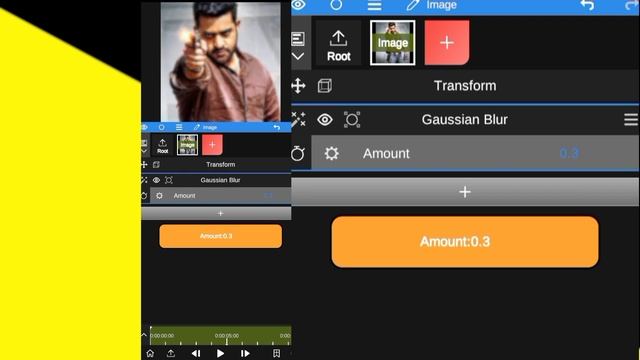Open gear settings in small Amount row
The image size is (640, 360).
pos(159,196)
